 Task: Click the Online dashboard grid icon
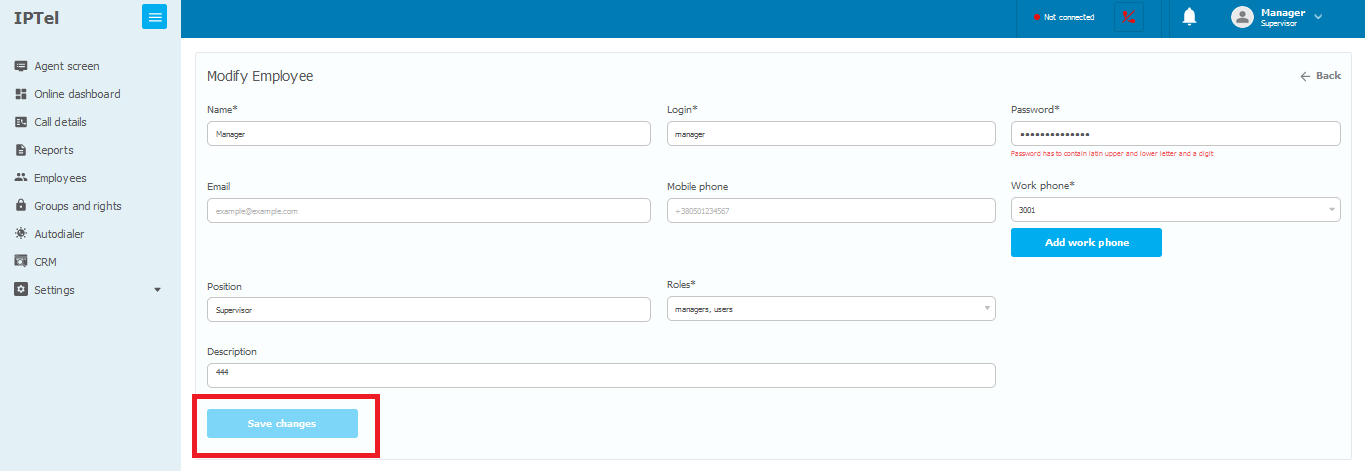[x=21, y=94]
